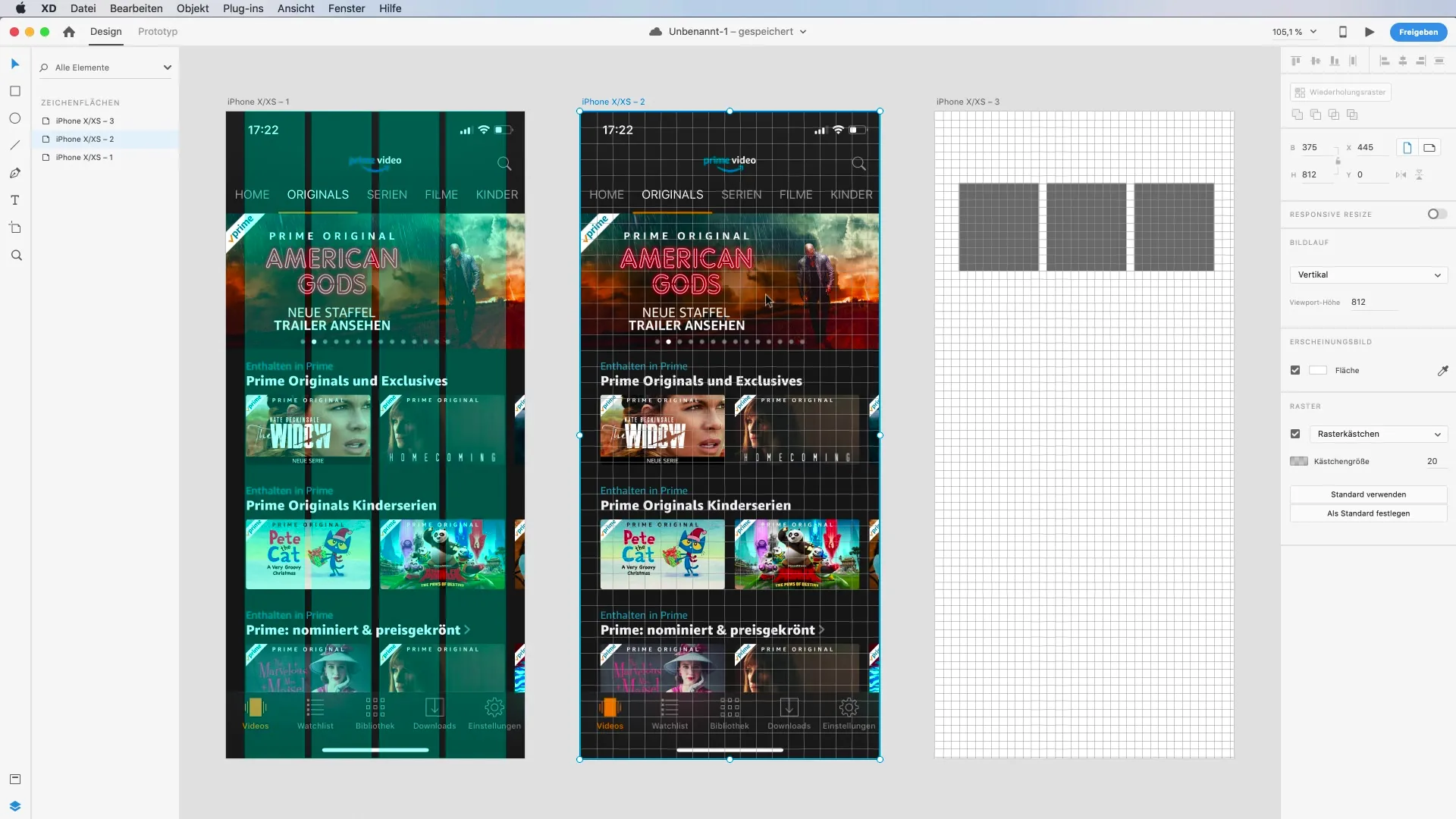
Task: Select the Line tool
Action: [15, 146]
